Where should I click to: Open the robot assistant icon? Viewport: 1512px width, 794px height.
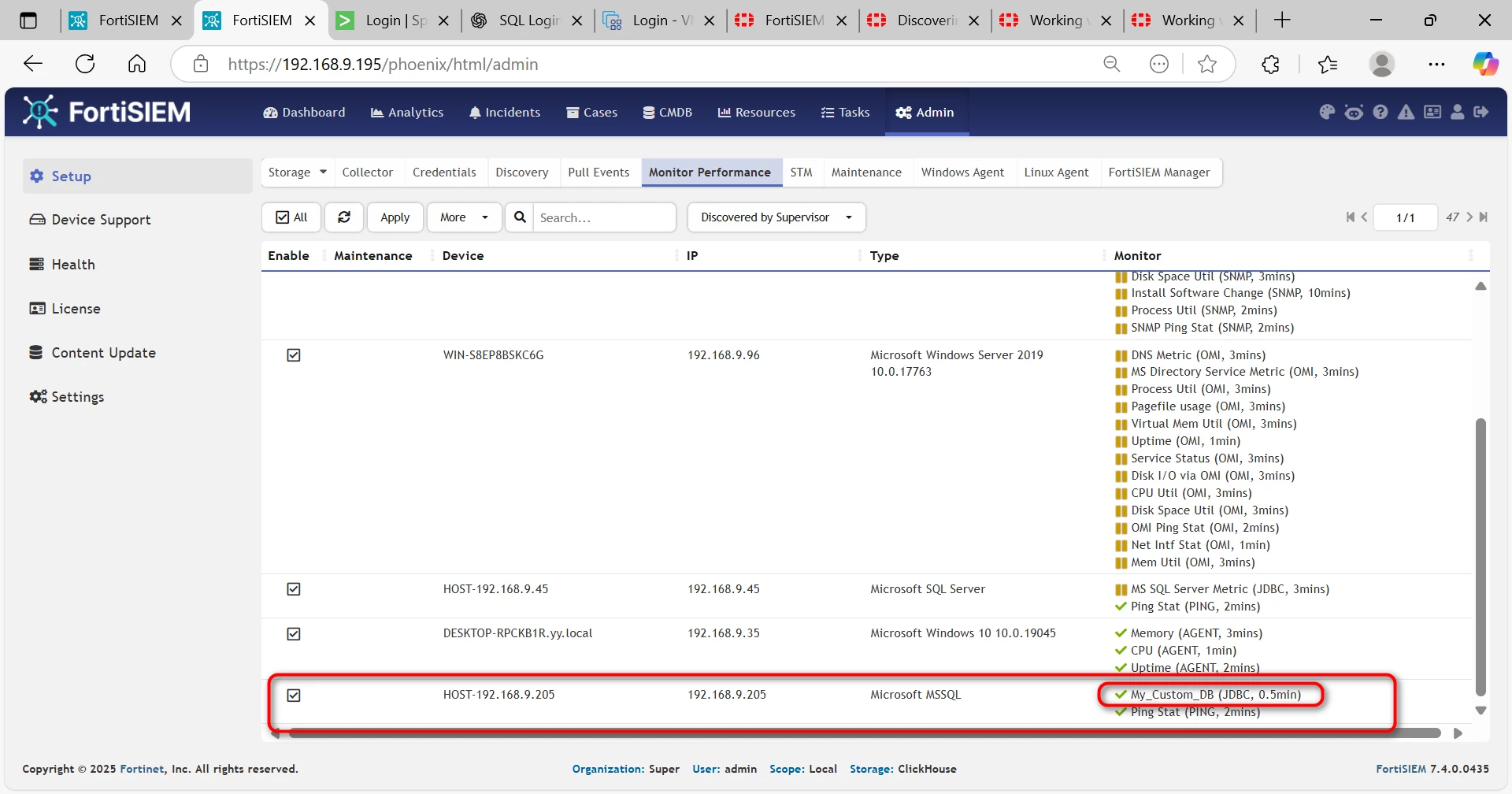click(1354, 112)
